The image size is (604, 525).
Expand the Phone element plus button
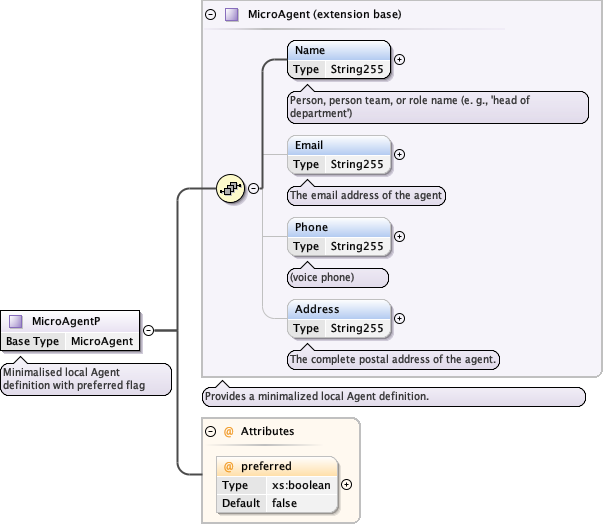coord(400,236)
